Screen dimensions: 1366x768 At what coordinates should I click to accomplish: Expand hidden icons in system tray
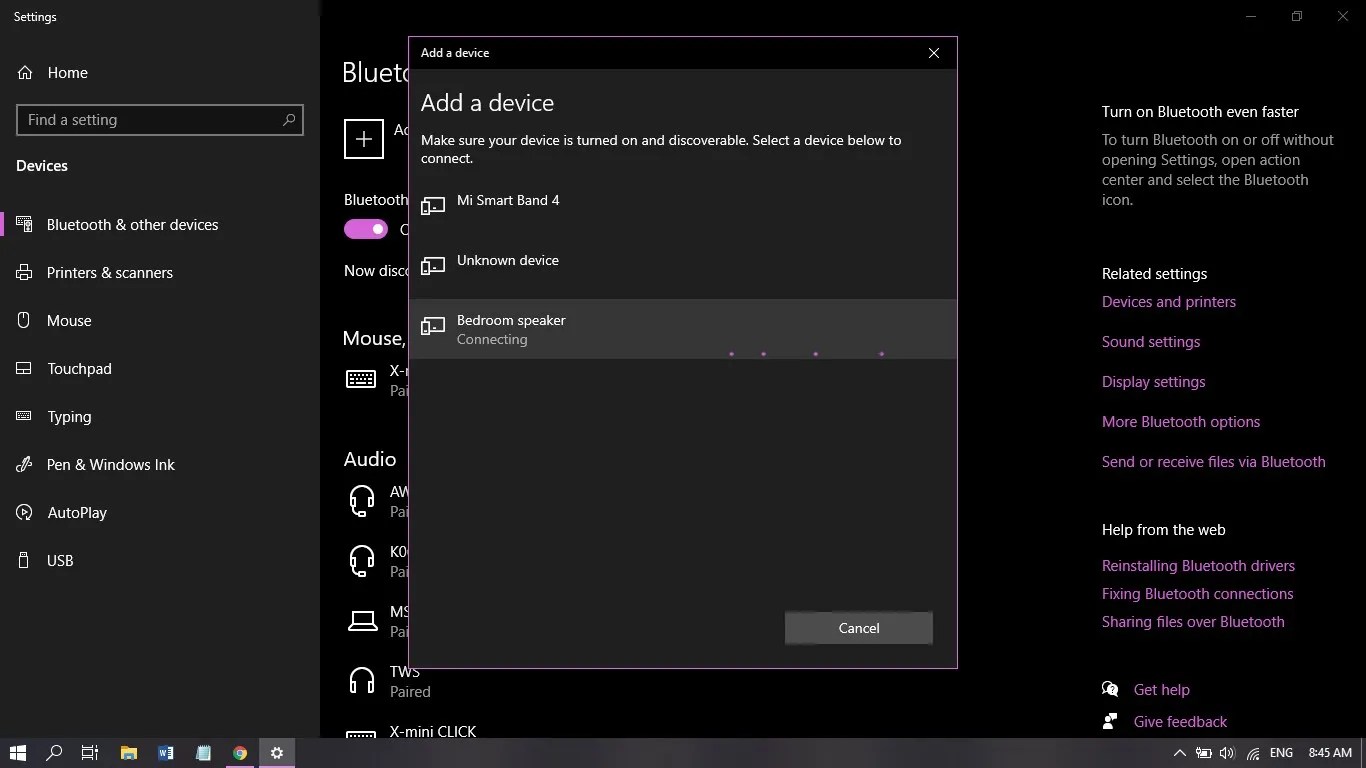coord(1180,753)
